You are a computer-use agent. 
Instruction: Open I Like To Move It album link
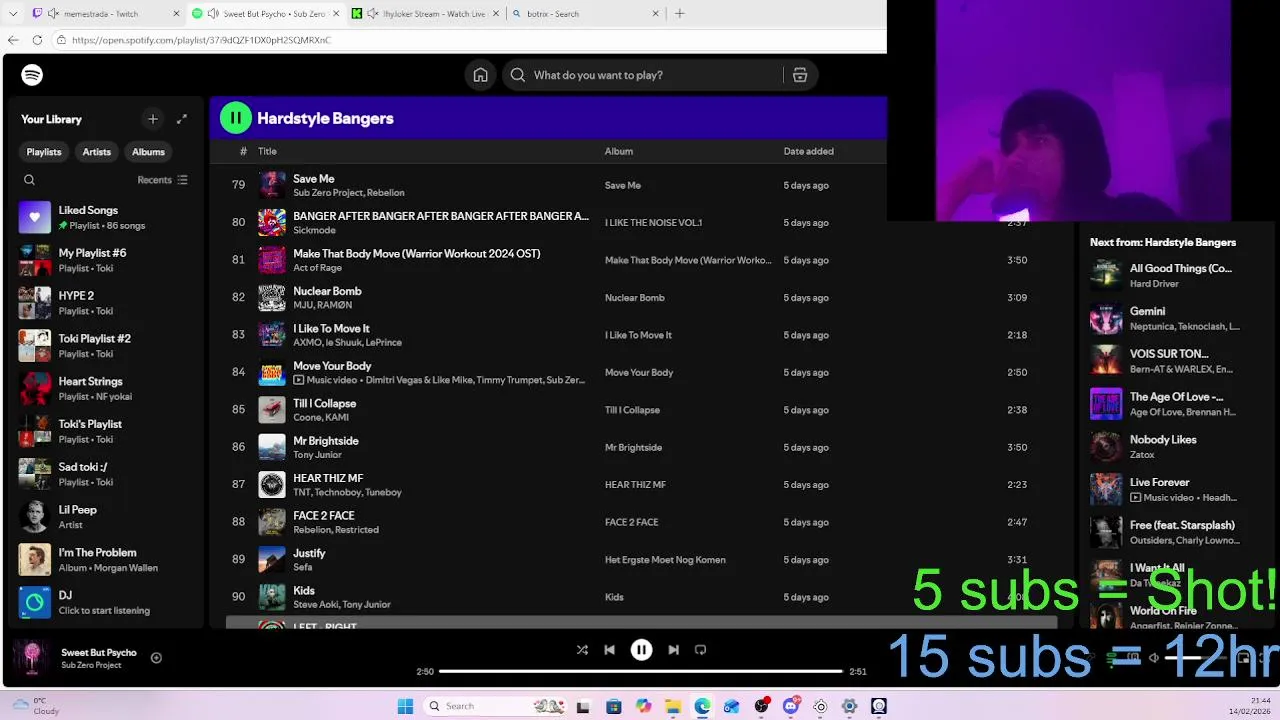click(x=638, y=335)
